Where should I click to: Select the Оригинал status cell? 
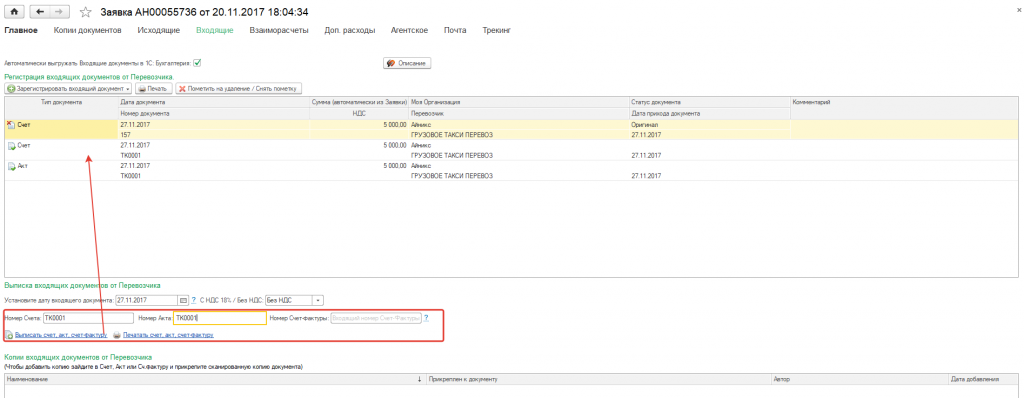click(x=709, y=124)
